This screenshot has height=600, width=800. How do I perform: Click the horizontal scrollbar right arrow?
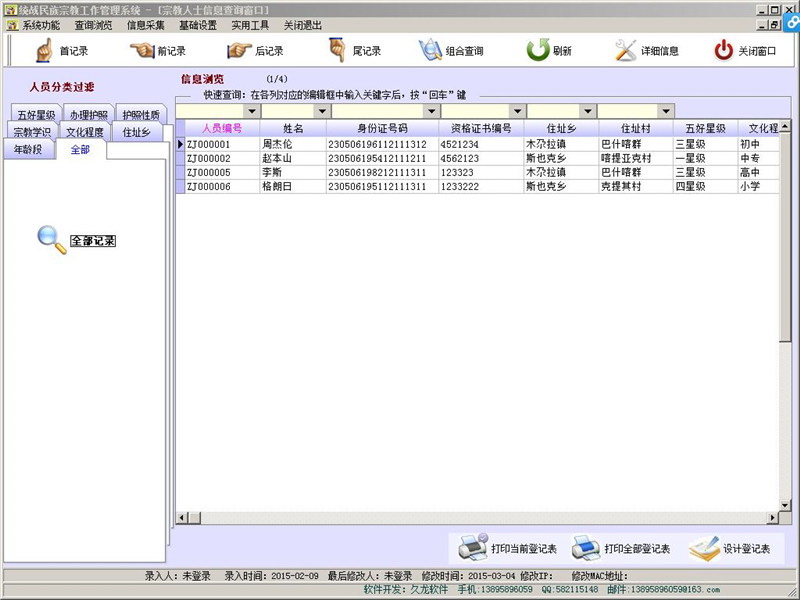click(x=772, y=518)
